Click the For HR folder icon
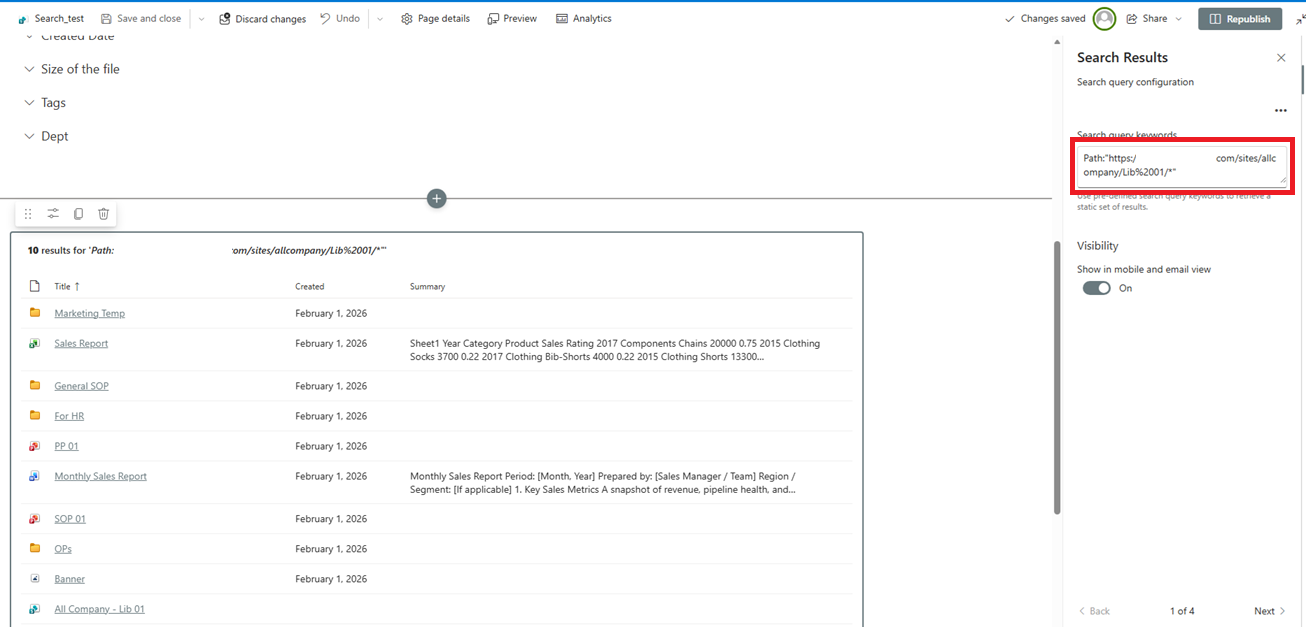The image size is (1306, 627). tap(35, 415)
